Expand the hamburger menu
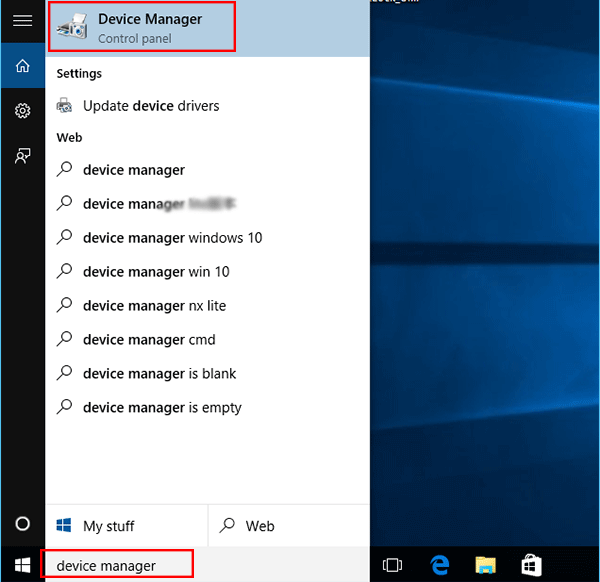 coord(22,20)
